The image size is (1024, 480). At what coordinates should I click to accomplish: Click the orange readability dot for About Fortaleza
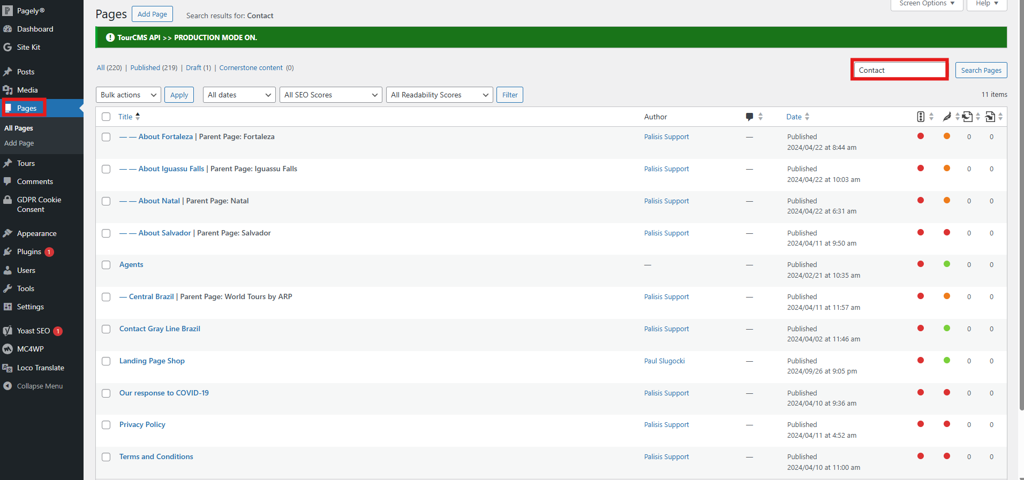point(947,136)
